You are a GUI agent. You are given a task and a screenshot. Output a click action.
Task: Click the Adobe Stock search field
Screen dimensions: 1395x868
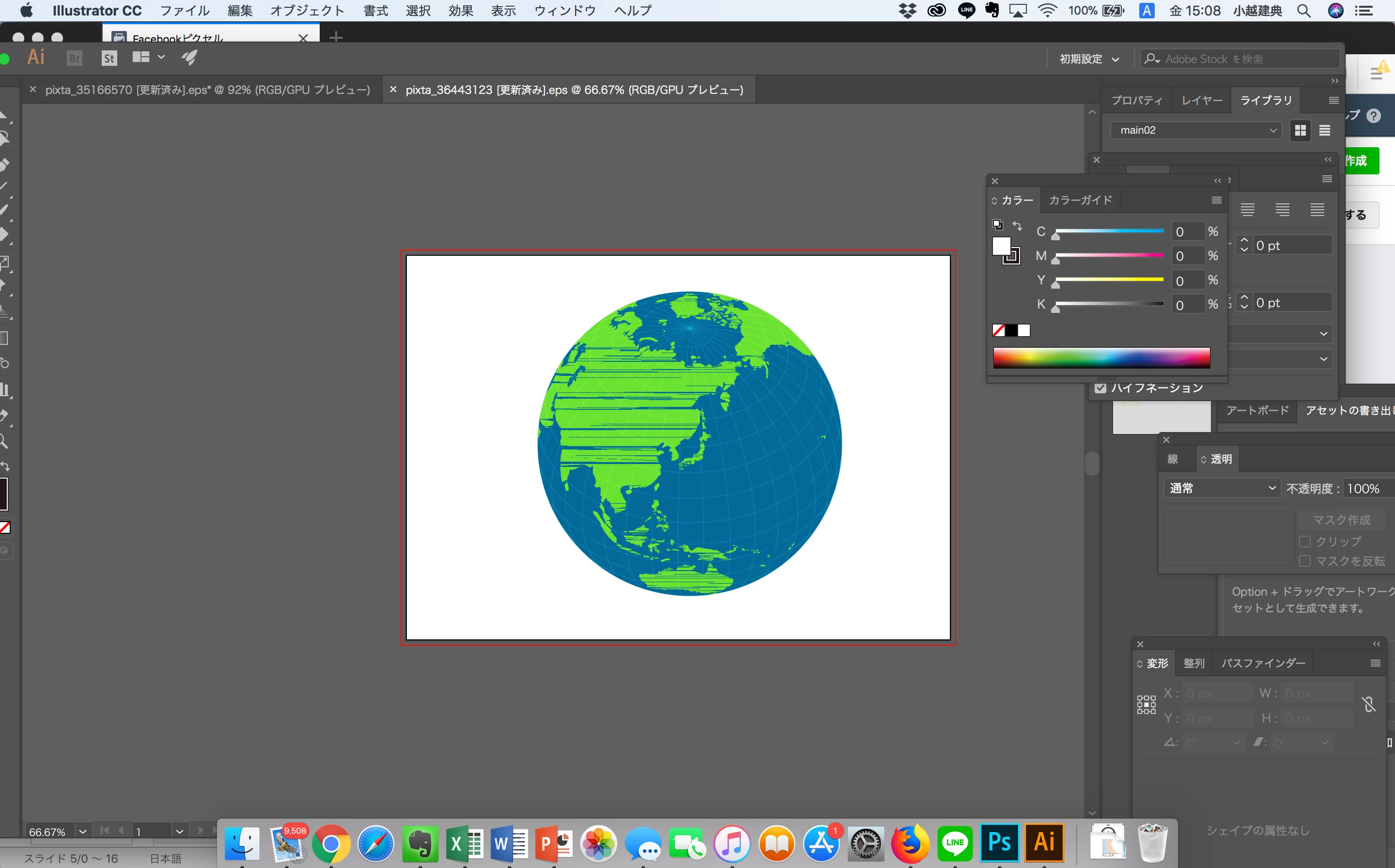(1240, 59)
